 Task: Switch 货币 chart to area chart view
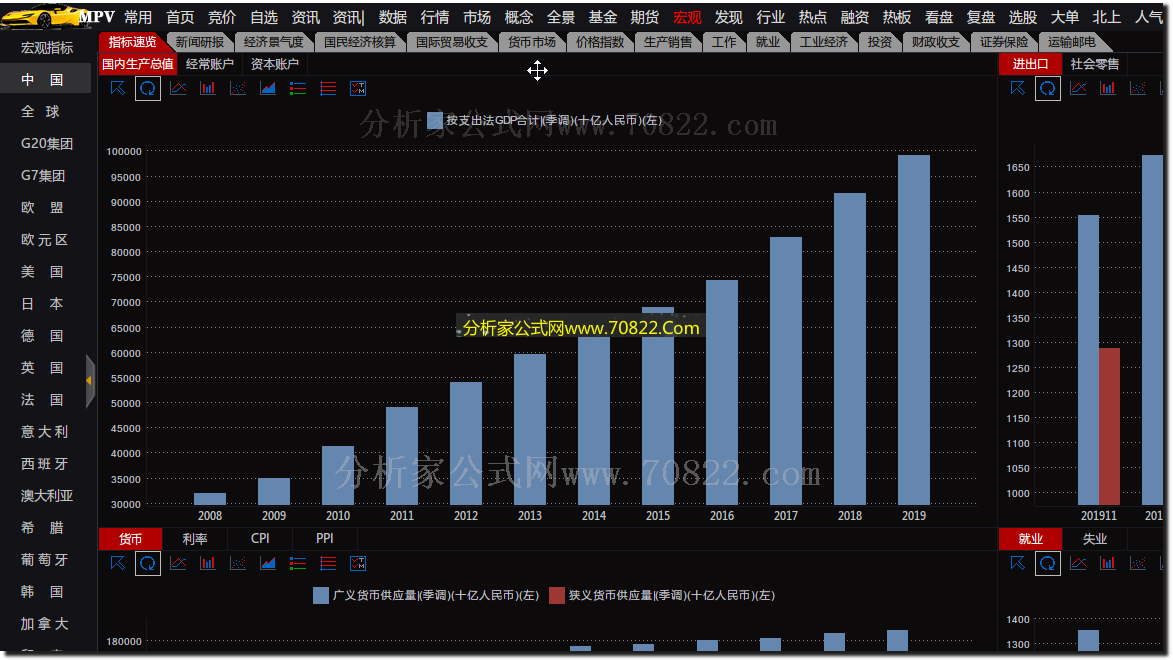[268, 563]
